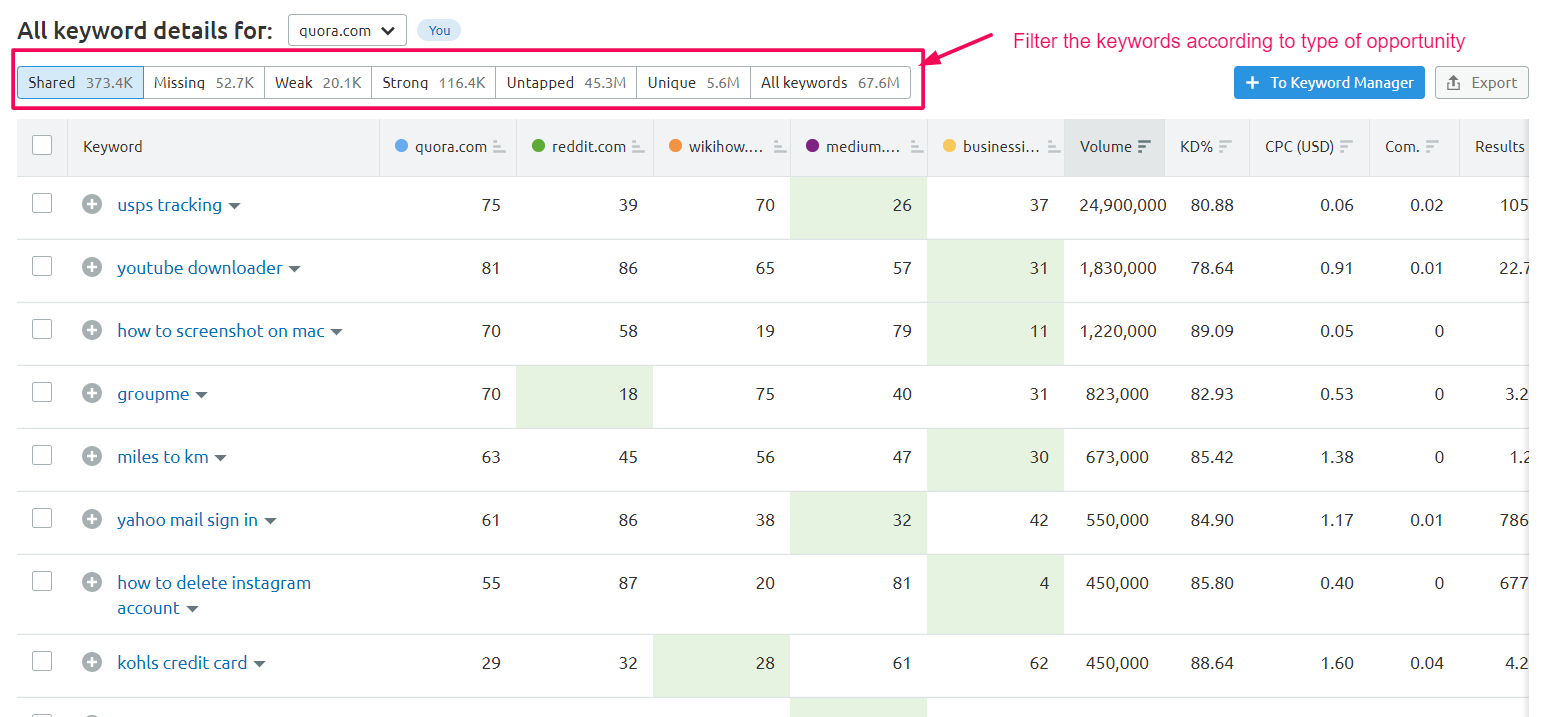Click plus icon beside how to screenshot on mac

pyautogui.click(x=92, y=331)
